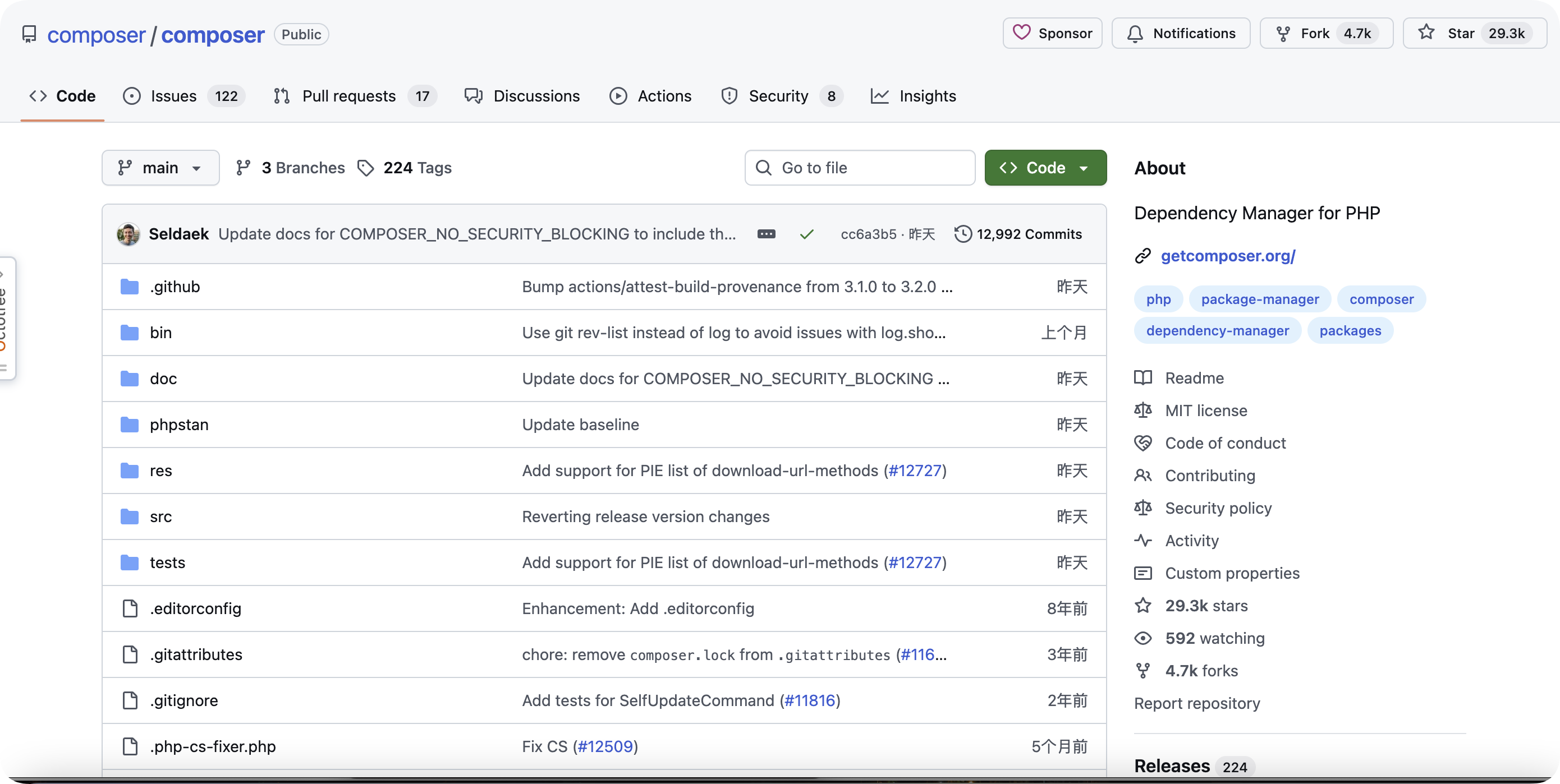Click the 592 watching eye icon
Image resolution: width=1560 pixels, height=784 pixels.
1143,638
